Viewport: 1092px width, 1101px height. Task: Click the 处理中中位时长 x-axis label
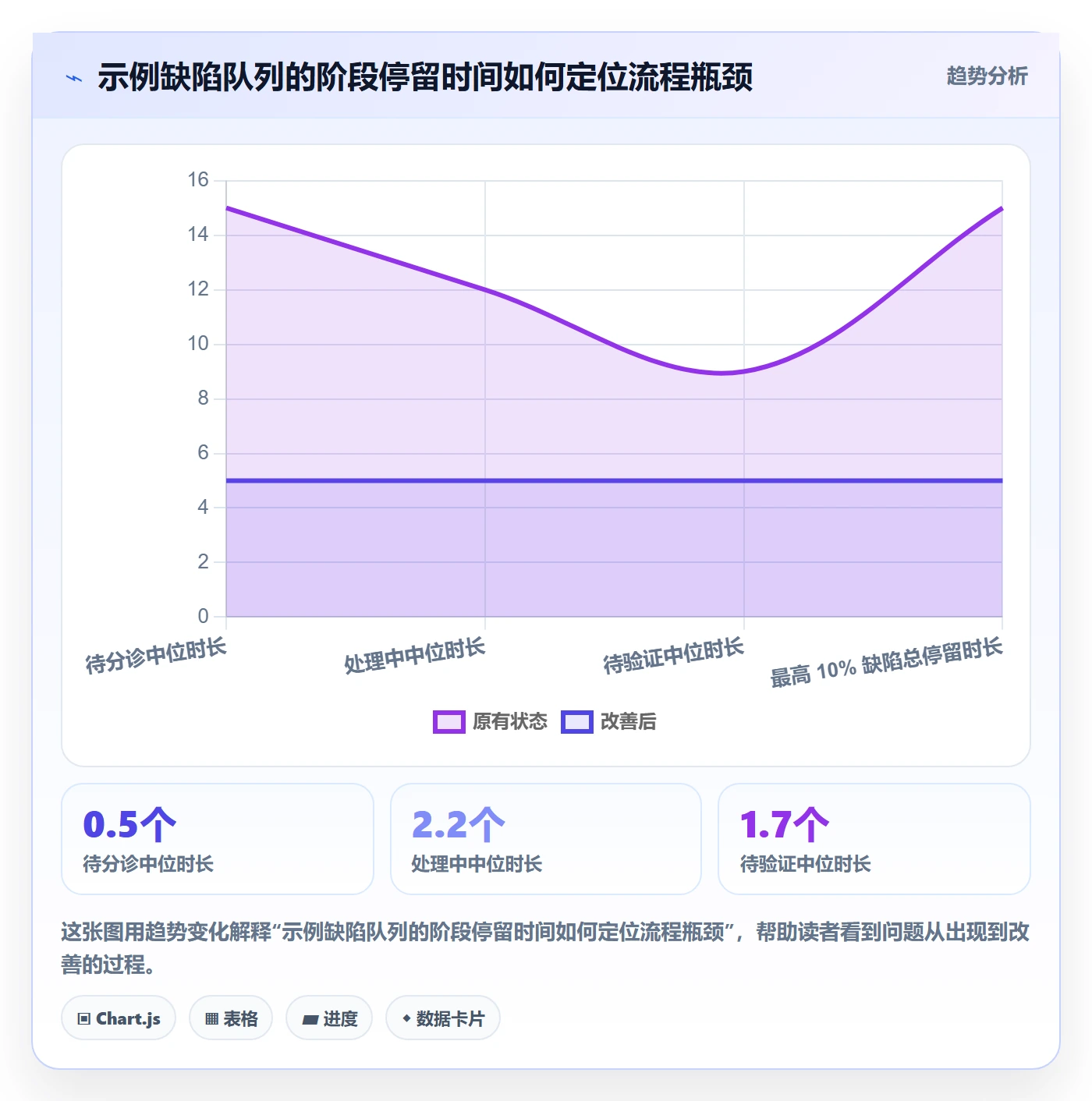(x=415, y=655)
